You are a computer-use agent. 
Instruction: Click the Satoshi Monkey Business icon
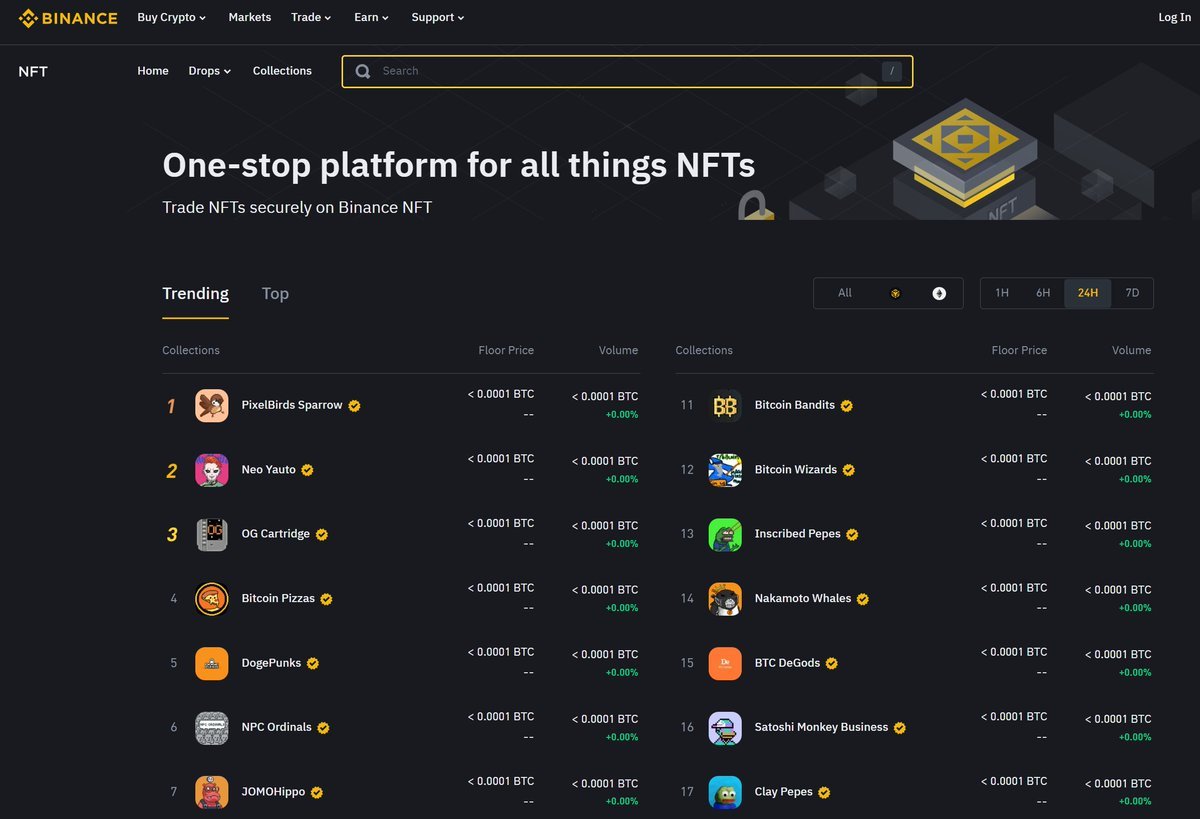point(725,728)
